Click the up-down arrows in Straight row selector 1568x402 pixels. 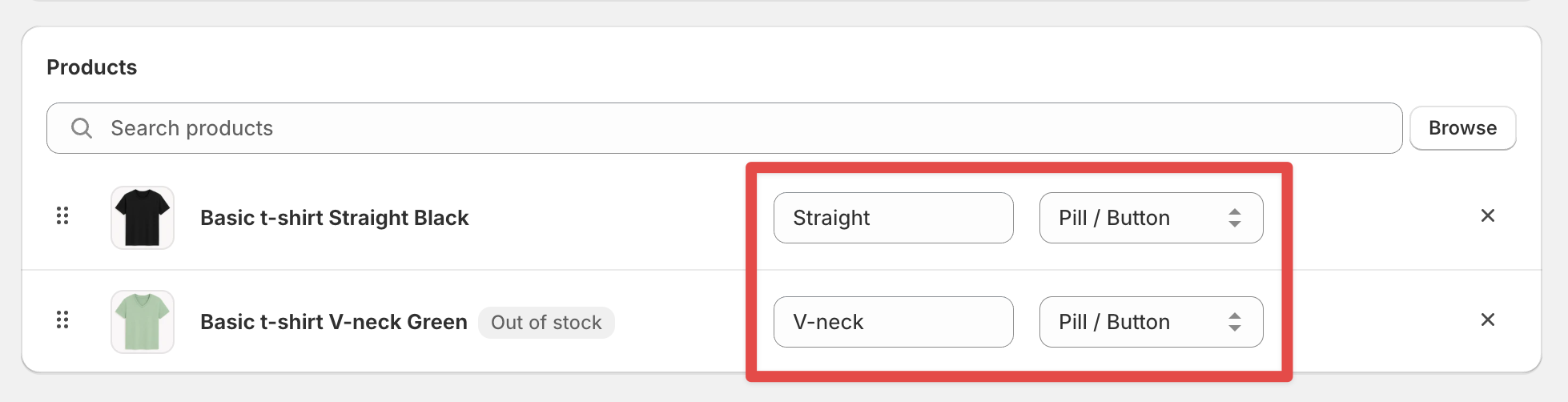[1235, 218]
